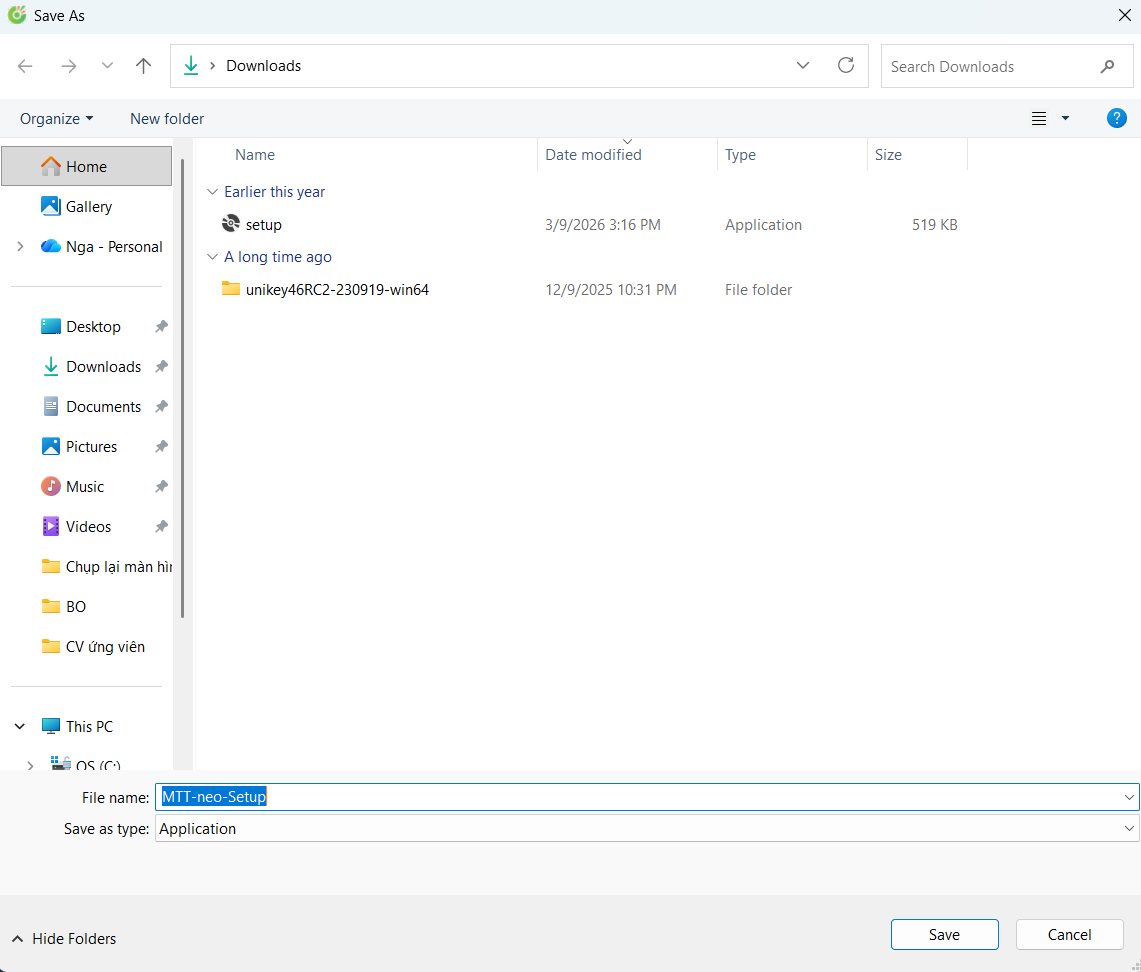Screen dimensions: 1141x972
Task: Click the unikey folder icon
Action: 231,289
